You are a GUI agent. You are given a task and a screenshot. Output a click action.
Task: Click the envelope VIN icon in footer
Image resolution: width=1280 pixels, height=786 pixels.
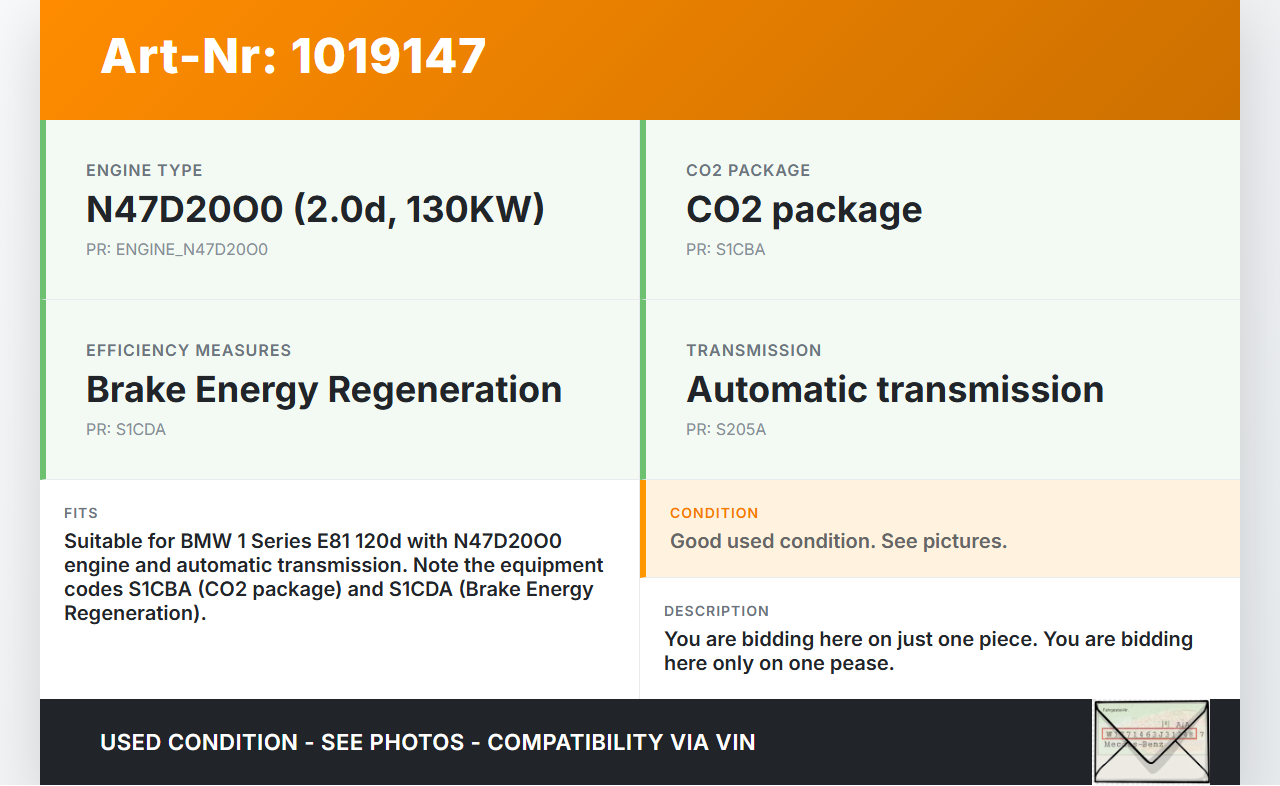coord(1151,741)
